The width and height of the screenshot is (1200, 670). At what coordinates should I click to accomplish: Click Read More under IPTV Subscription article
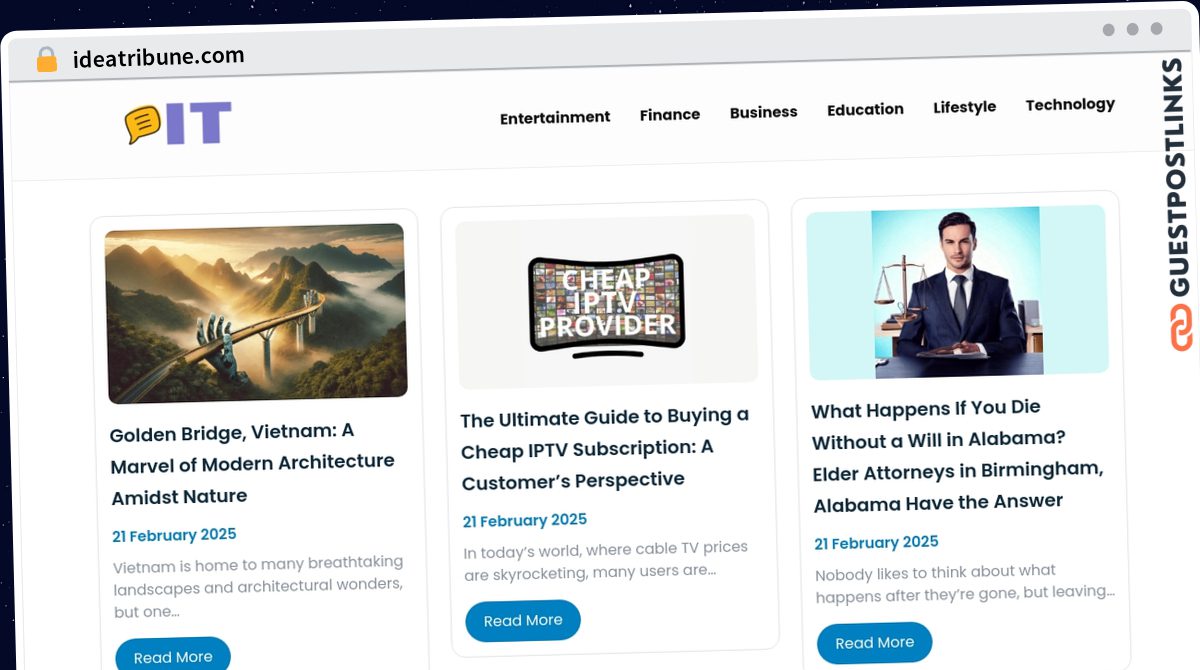523,621
